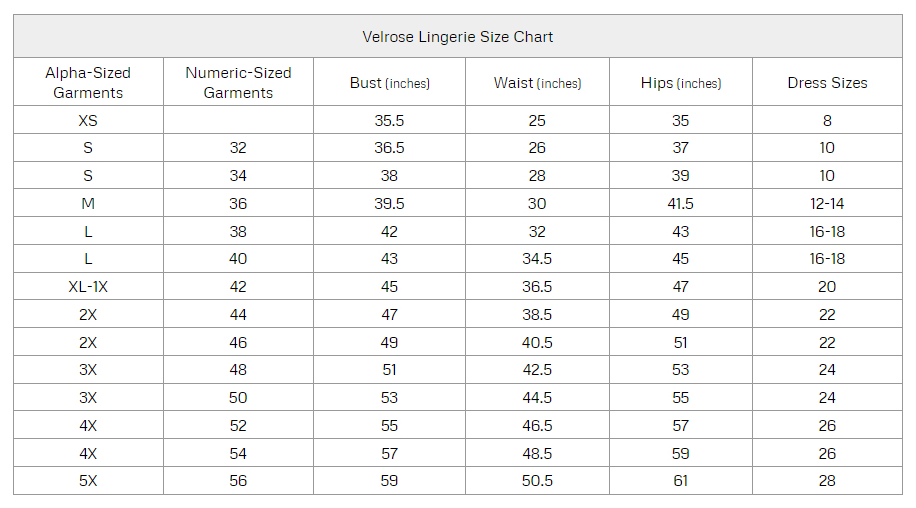This screenshot has height=508, width=916.
Task: Click dress size 28 cell
Action: 827,481
